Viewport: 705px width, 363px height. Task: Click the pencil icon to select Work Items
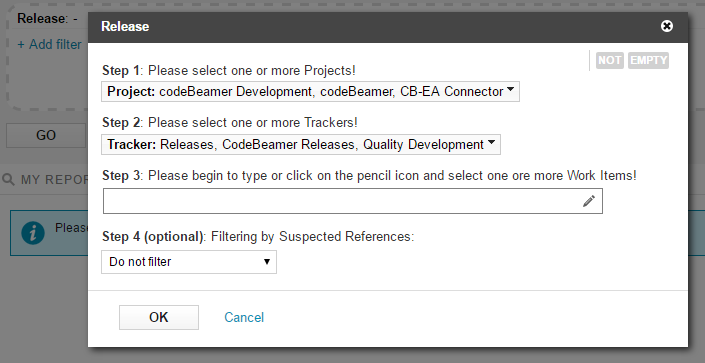[589, 201]
